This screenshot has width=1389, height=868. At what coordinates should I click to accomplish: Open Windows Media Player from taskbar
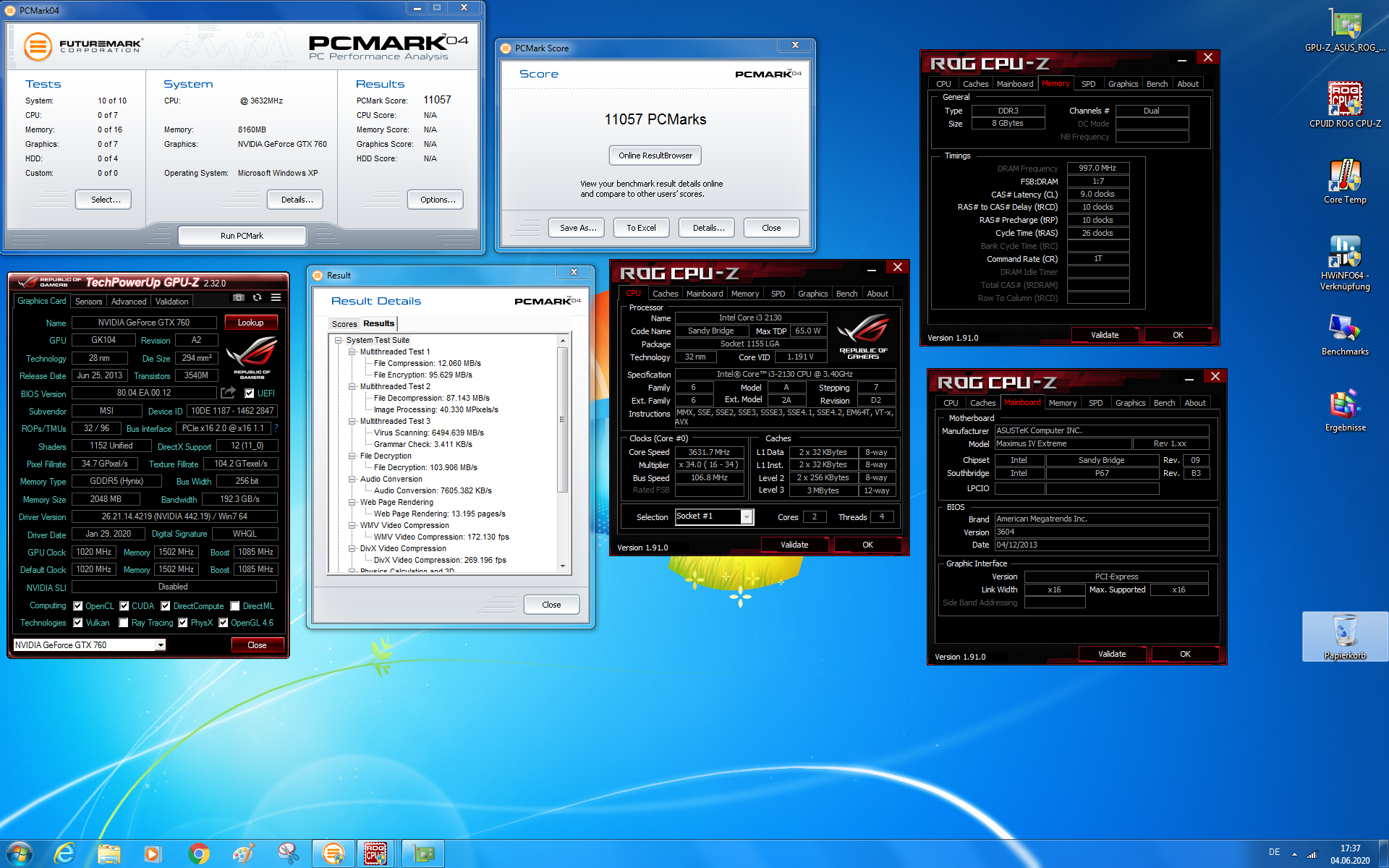pos(153,854)
